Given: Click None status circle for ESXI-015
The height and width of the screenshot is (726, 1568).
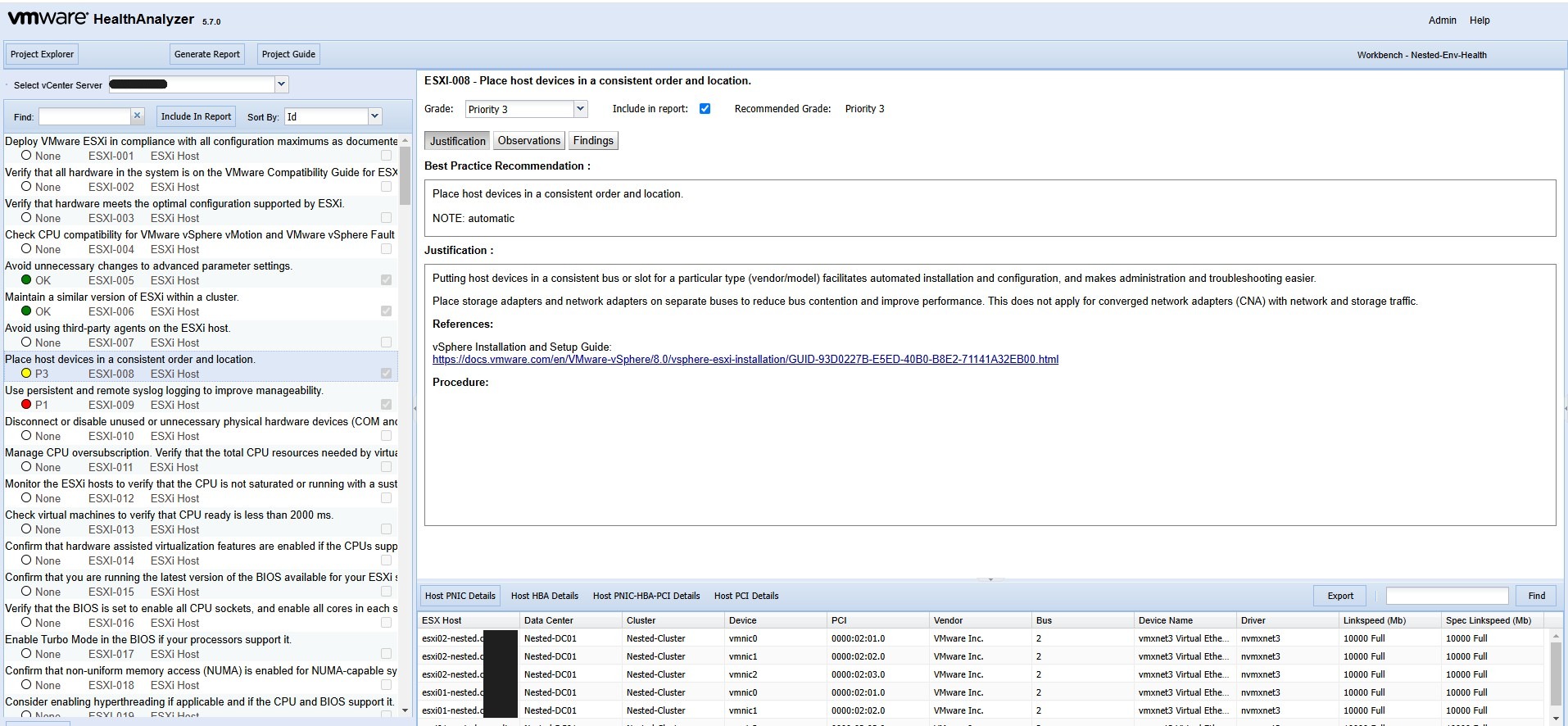Looking at the screenshot, I should 26,592.
